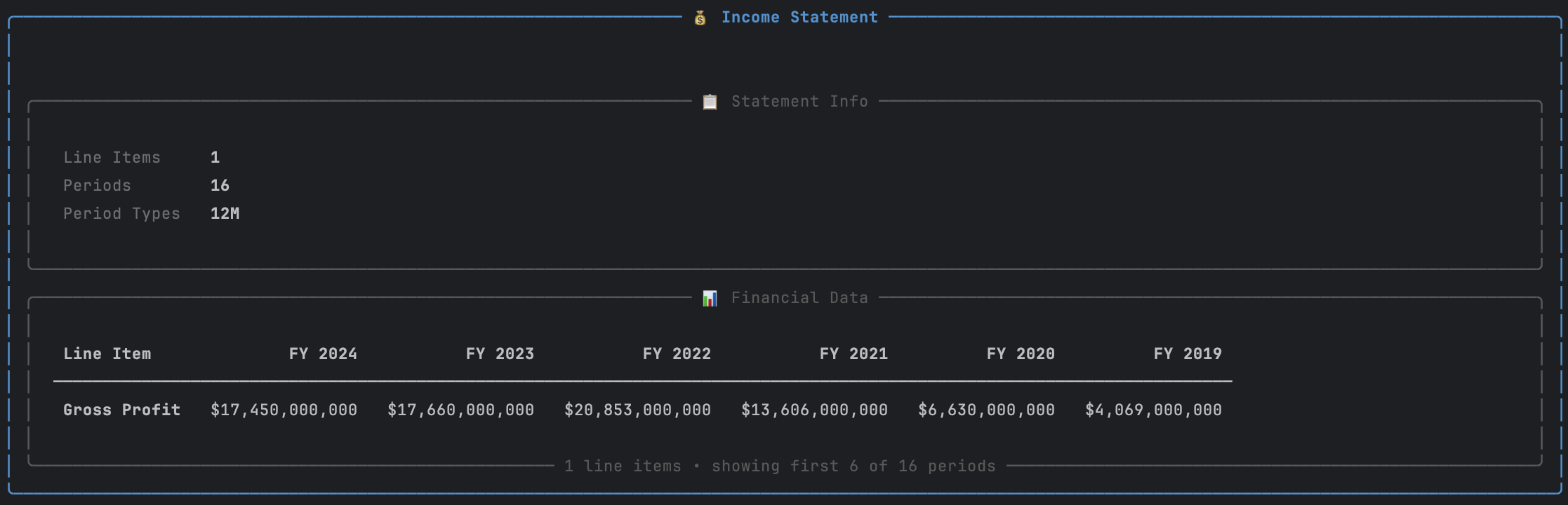Click the $17,450,000,000 gross profit value
Viewport: 1568px width, 505px height.
pyautogui.click(x=284, y=410)
